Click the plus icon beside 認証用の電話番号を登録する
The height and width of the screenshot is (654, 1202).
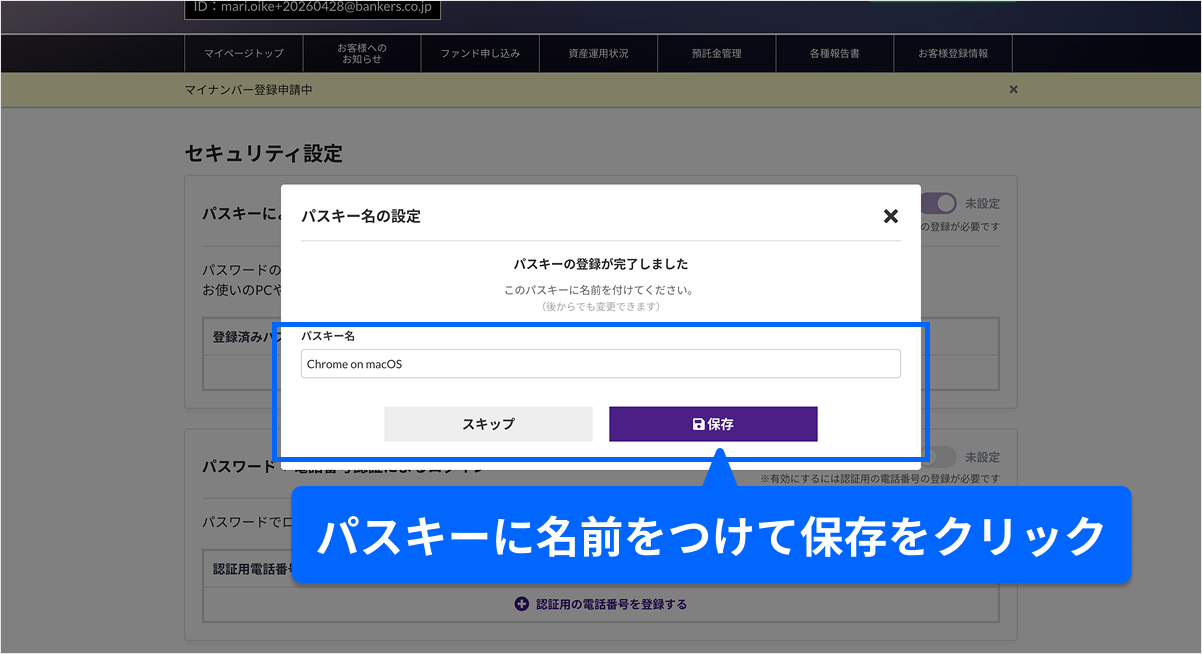(x=521, y=604)
